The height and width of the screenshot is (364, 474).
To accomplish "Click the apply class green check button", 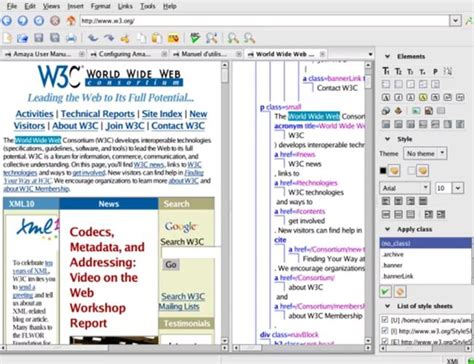I will point(385,292).
